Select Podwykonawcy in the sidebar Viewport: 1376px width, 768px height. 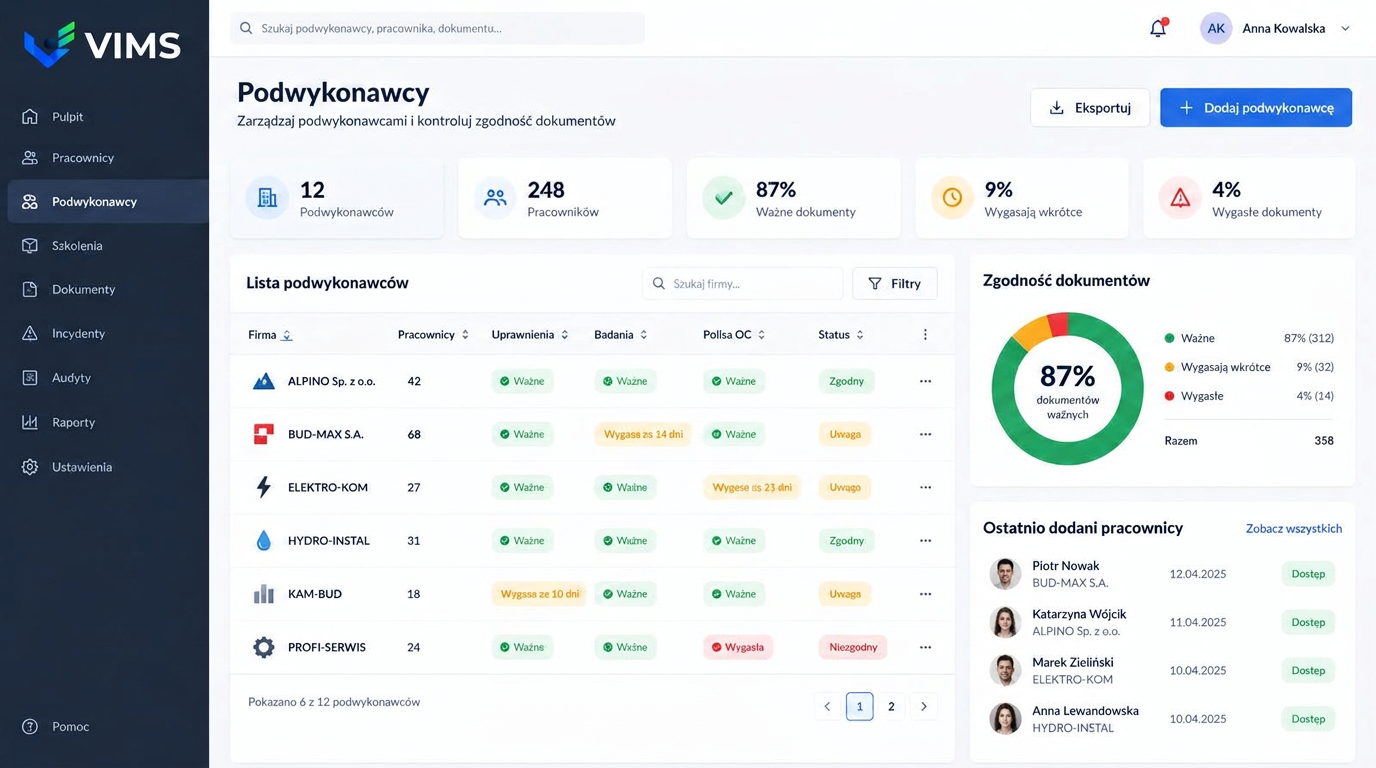pyautogui.click(x=108, y=202)
